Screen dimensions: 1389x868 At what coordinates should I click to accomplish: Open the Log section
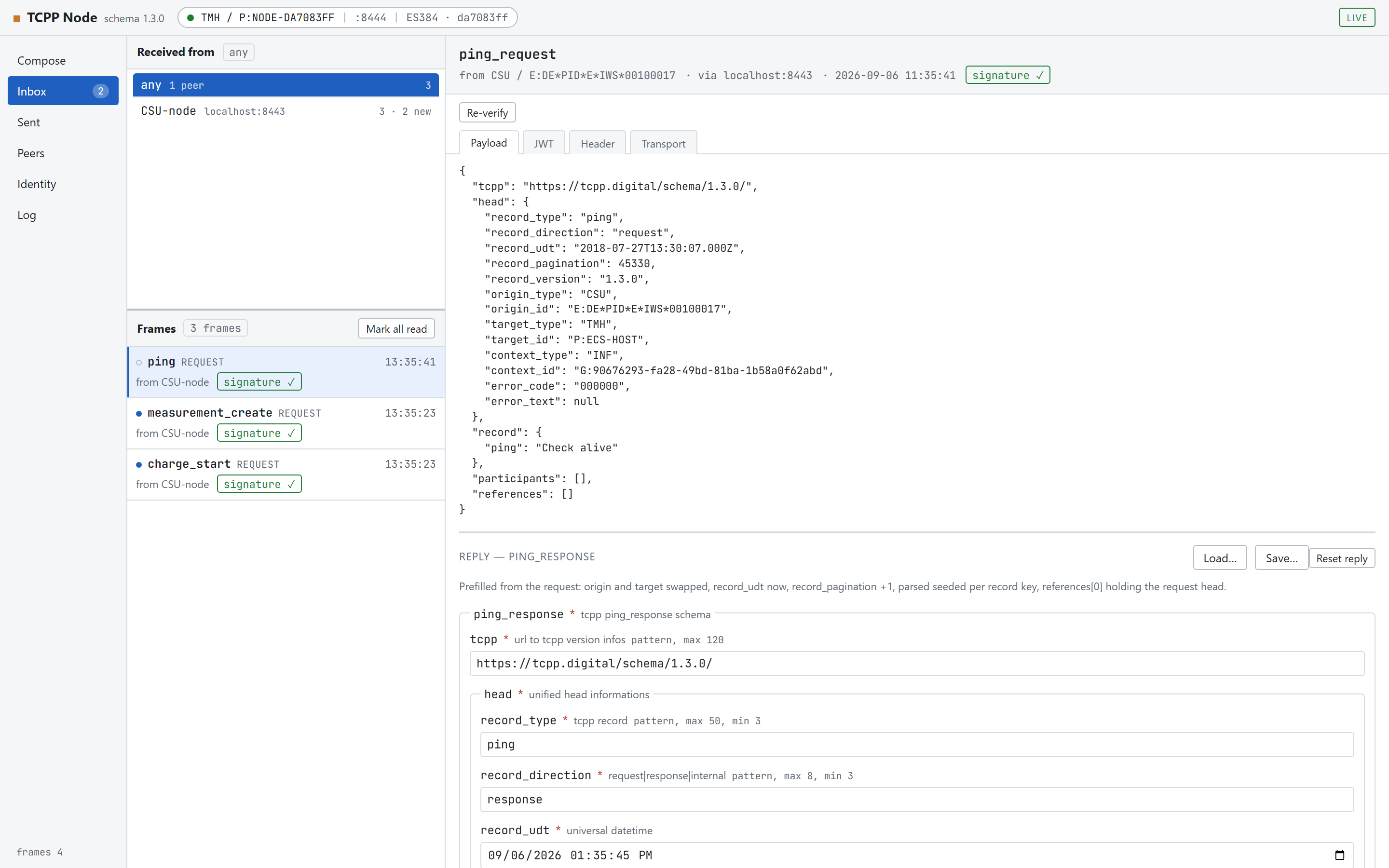click(x=63, y=215)
